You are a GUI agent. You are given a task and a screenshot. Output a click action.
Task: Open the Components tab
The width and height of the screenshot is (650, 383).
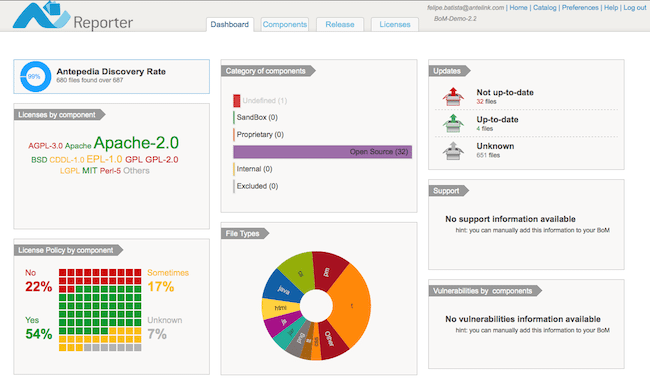(x=285, y=24)
